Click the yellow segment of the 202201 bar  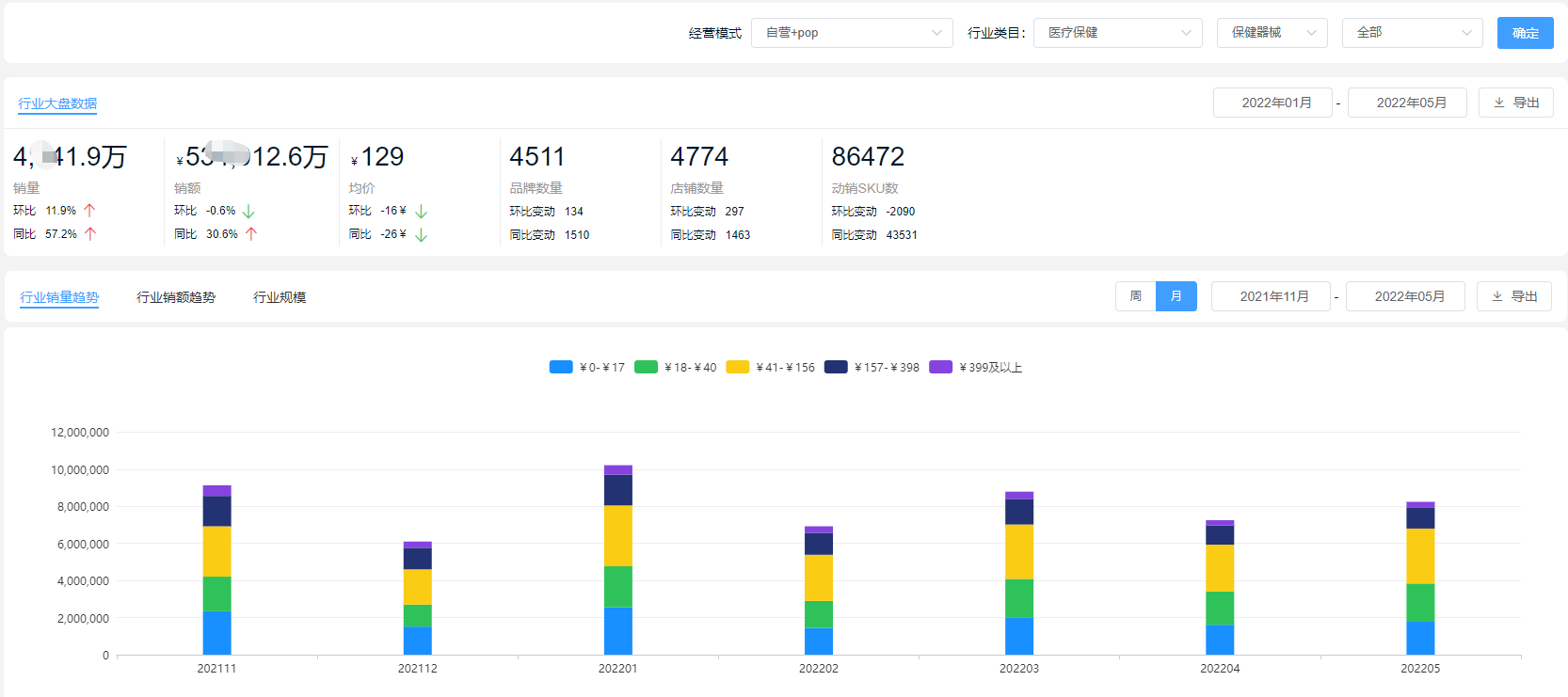[618, 536]
